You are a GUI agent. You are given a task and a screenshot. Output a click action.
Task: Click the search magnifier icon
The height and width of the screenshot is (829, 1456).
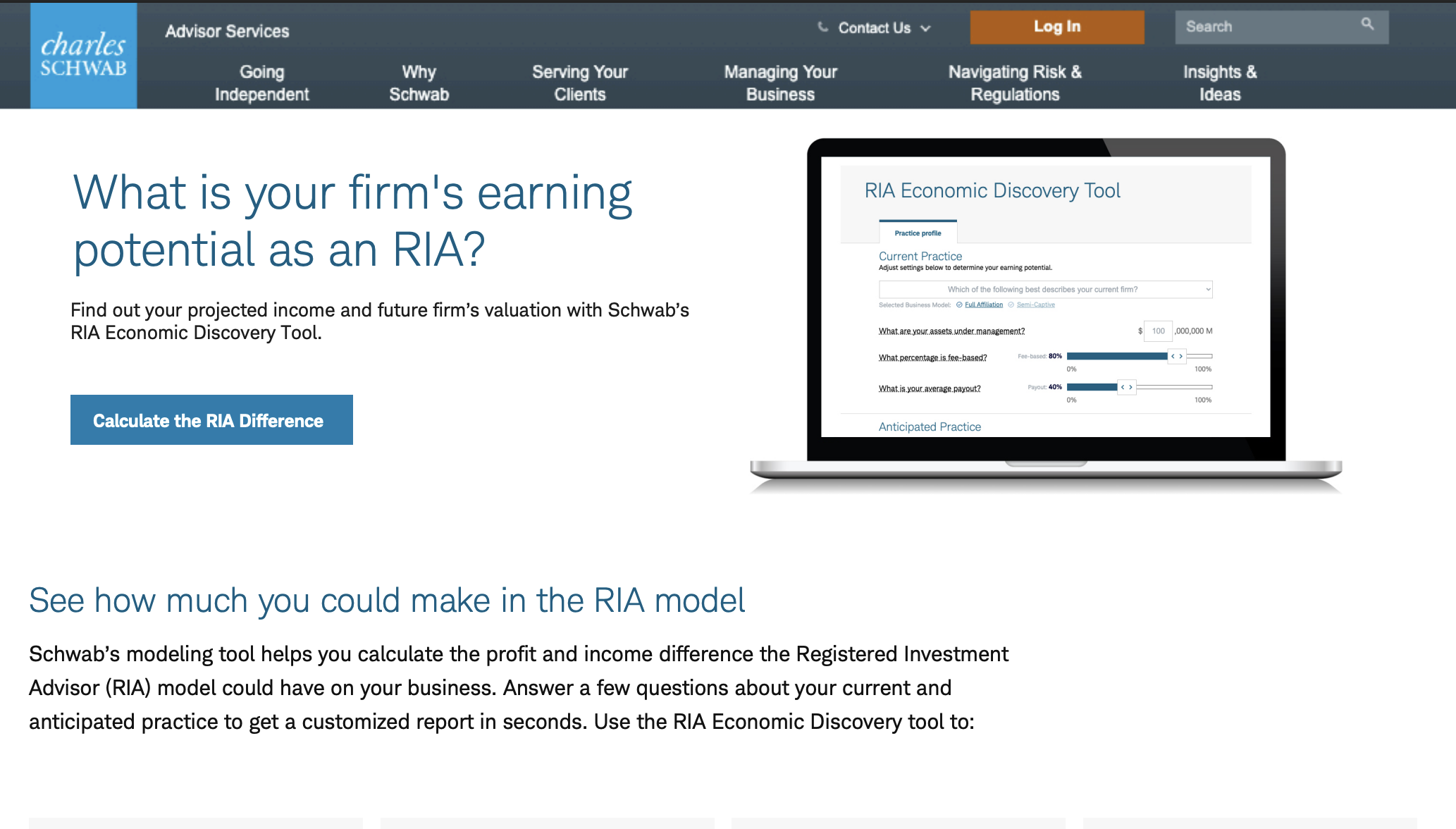[1367, 25]
